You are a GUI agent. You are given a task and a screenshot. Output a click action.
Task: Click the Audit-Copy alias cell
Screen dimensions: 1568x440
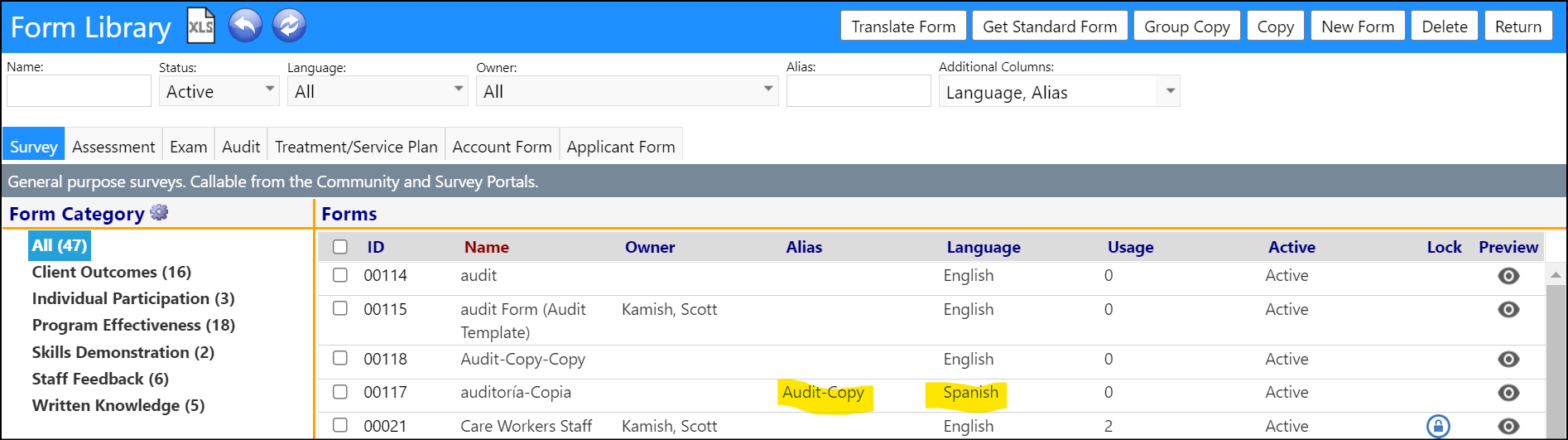(824, 392)
